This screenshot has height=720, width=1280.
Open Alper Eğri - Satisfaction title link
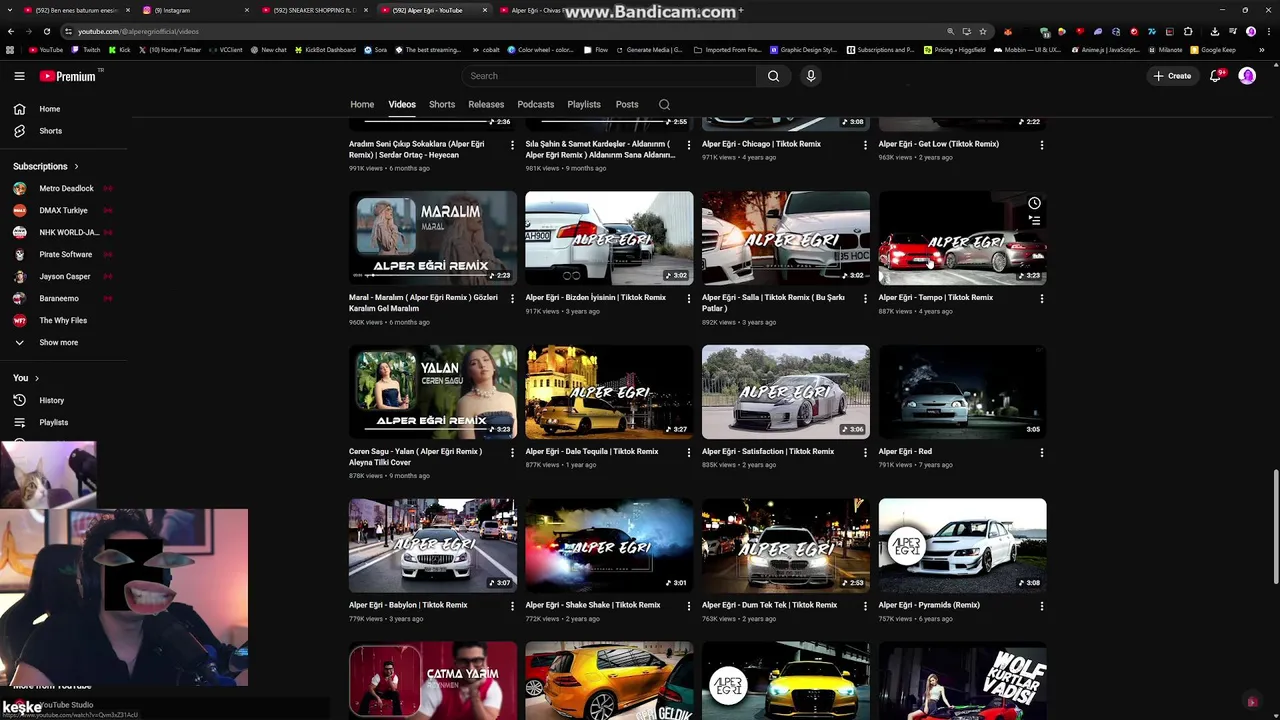pos(768,451)
